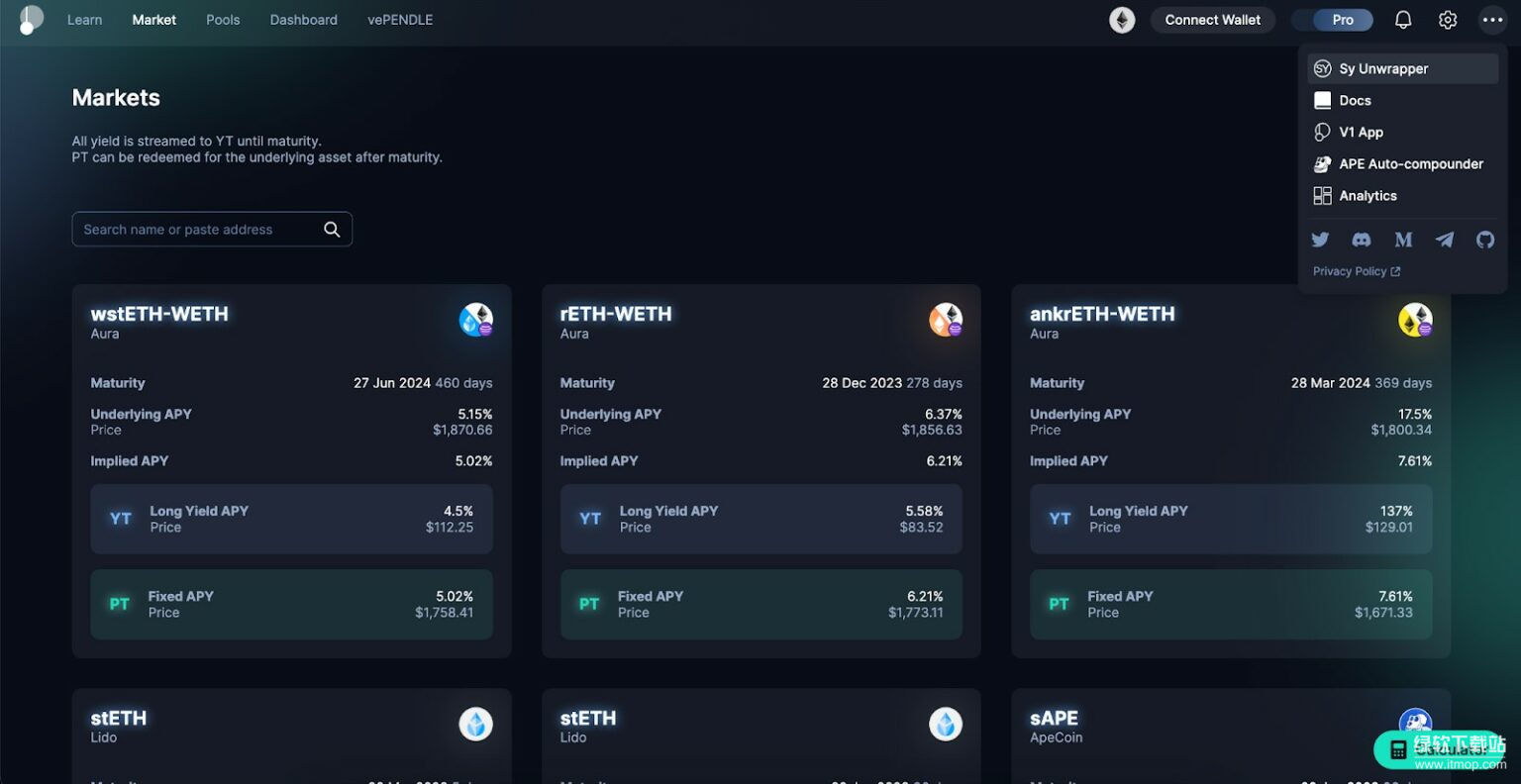1521x784 pixels.
Task: Select Sy Unwrapper from the menu
Action: [x=1382, y=68]
